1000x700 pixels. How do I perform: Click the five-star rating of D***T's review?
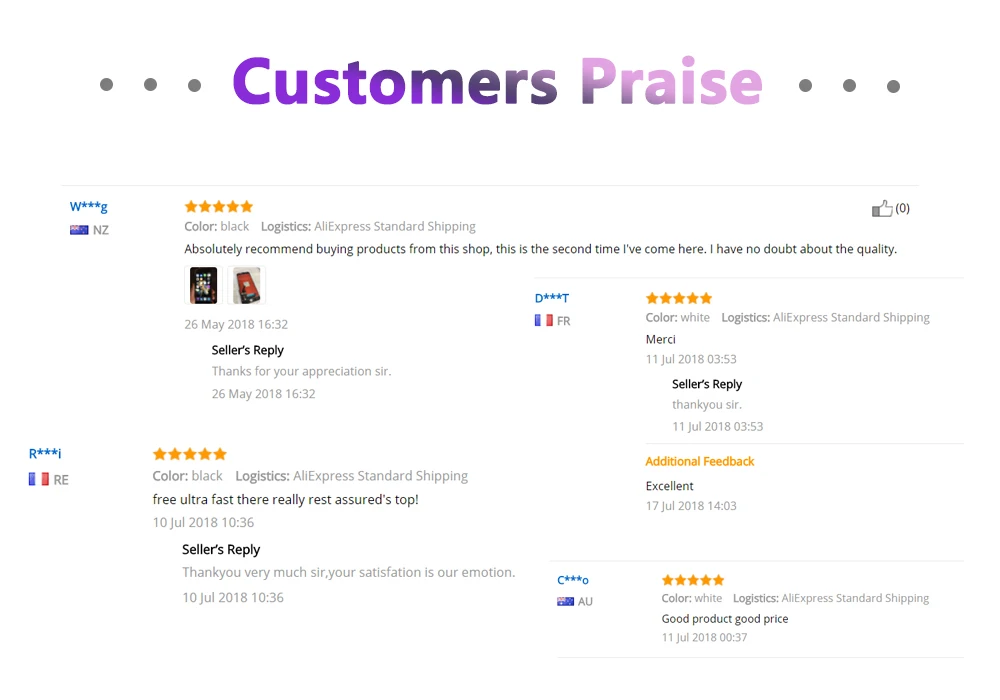tap(679, 298)
